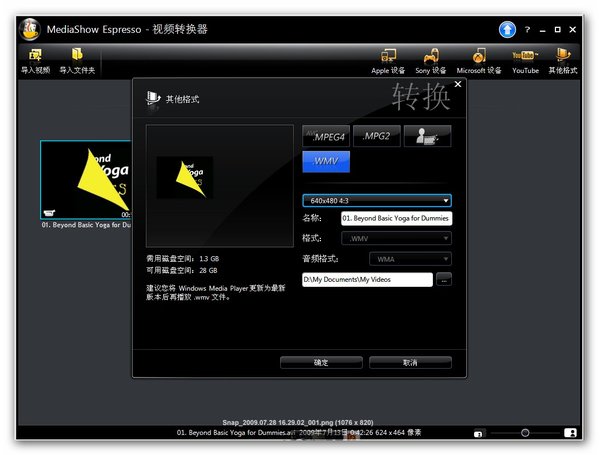Click the Windows Media Player update note
Viewport: 600px width, 455px height.
(215, 292)
